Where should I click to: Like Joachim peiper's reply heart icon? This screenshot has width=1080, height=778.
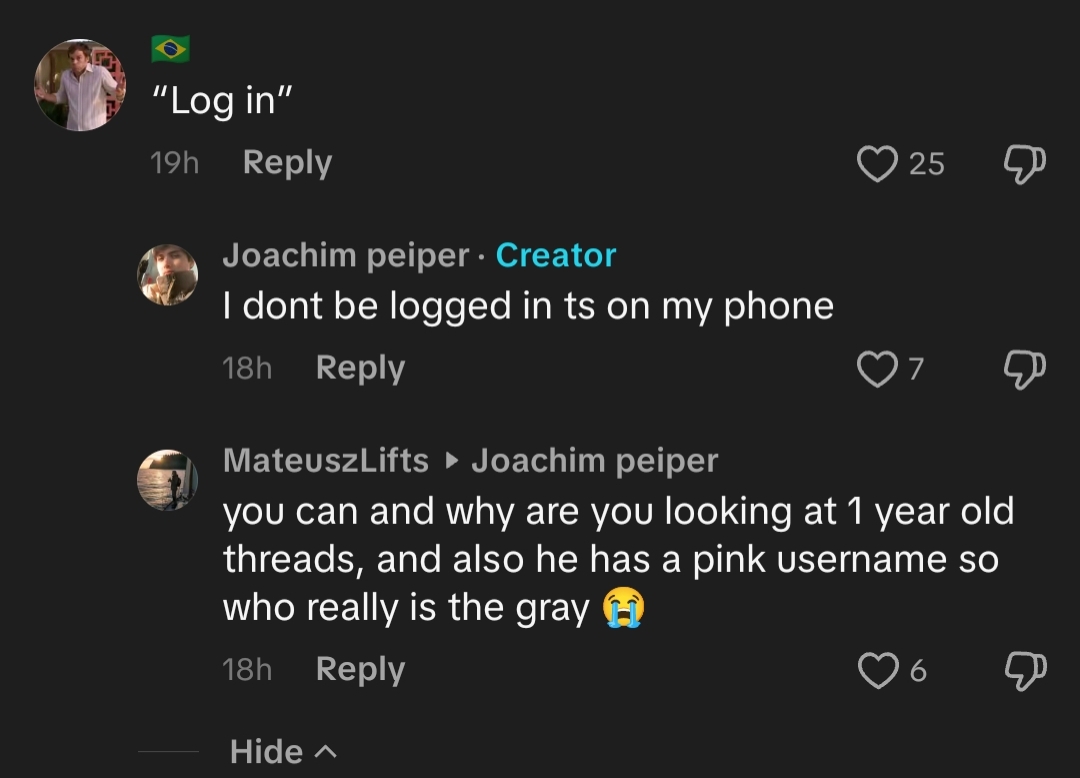[x=877, y=369]
